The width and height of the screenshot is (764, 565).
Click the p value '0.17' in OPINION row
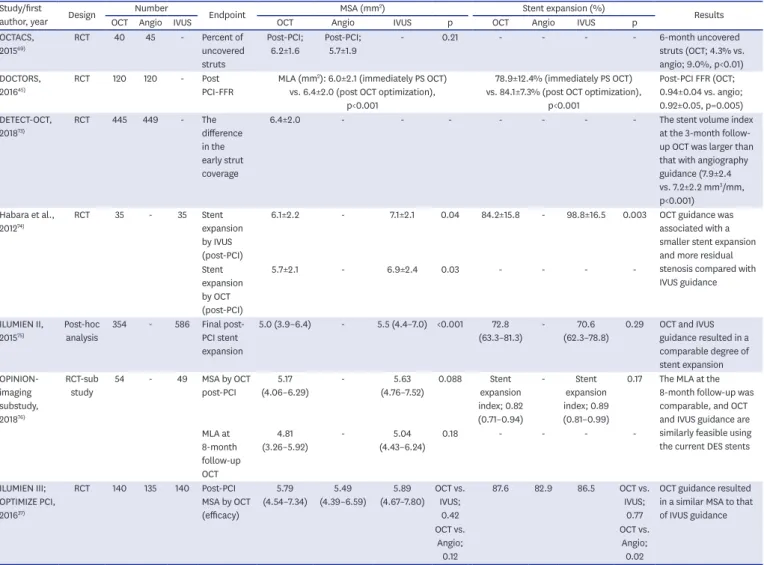pos(634,378)
